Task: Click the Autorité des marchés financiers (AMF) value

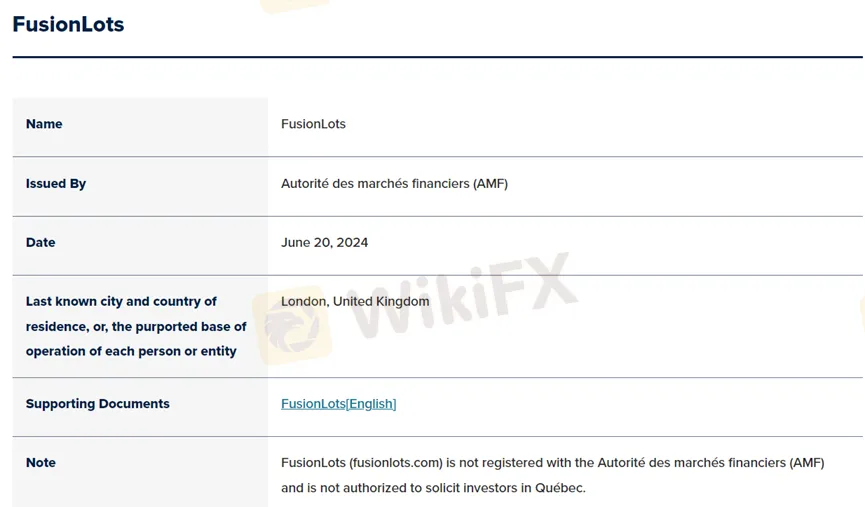Action: tap(394, 184)
